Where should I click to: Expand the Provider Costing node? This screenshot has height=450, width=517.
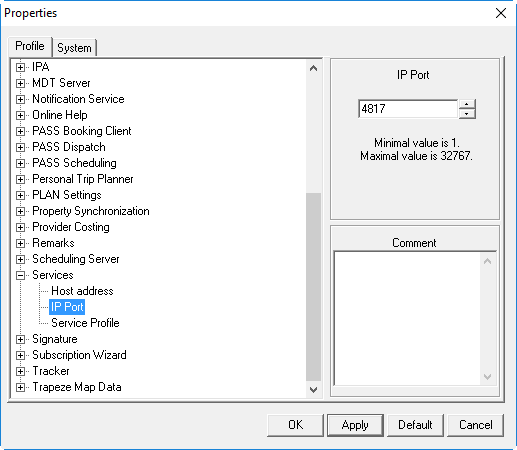(20, 227)
